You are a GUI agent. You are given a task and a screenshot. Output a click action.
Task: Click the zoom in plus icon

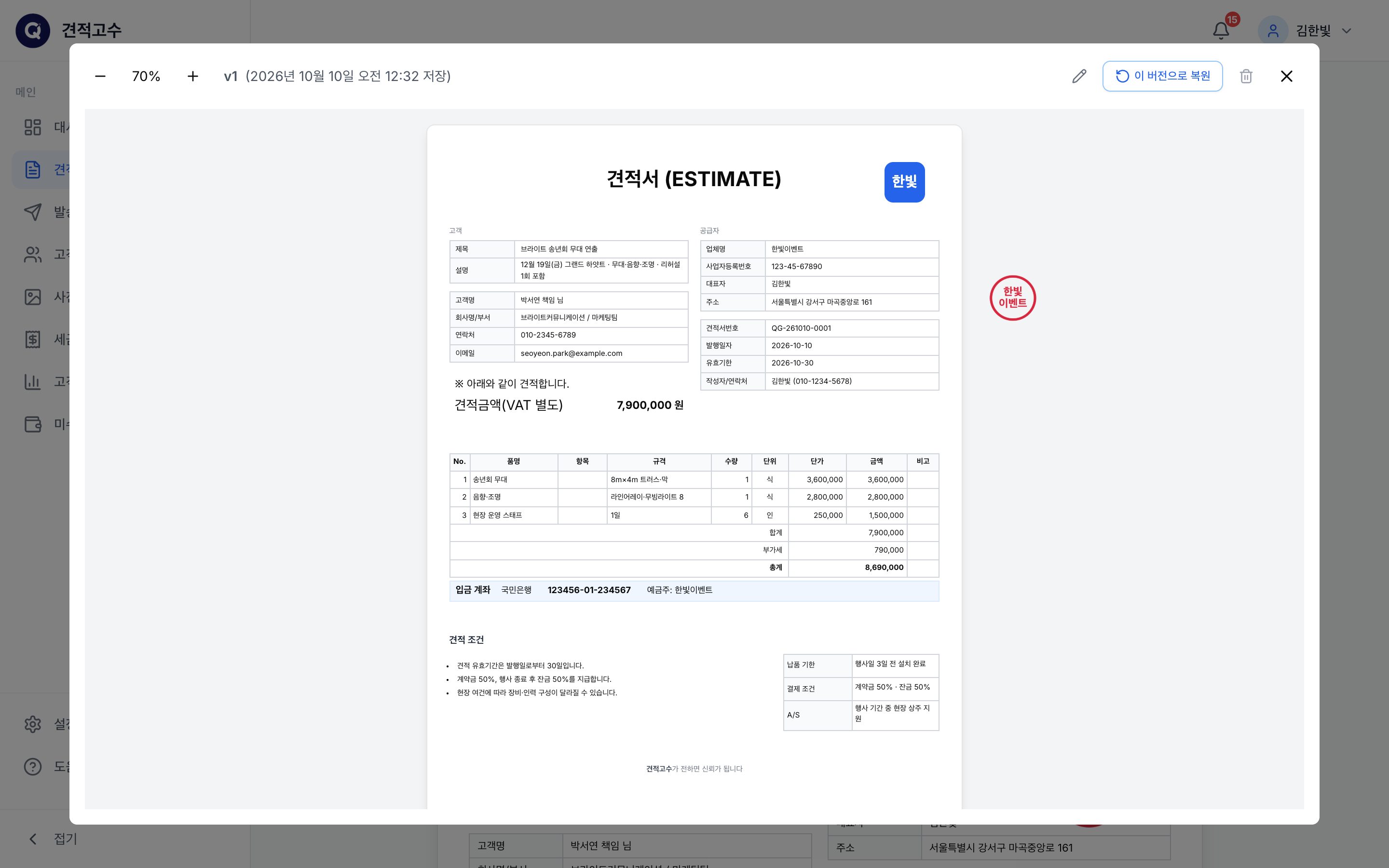193,76
